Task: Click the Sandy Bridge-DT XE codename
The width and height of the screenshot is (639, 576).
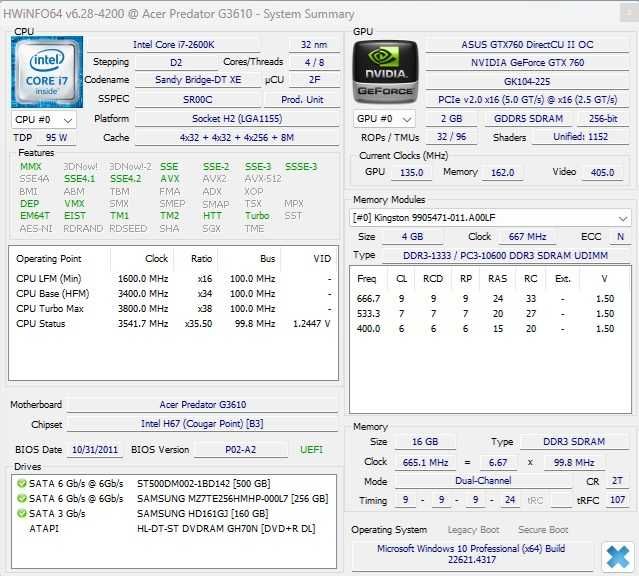Action: (x=198, y=80)
